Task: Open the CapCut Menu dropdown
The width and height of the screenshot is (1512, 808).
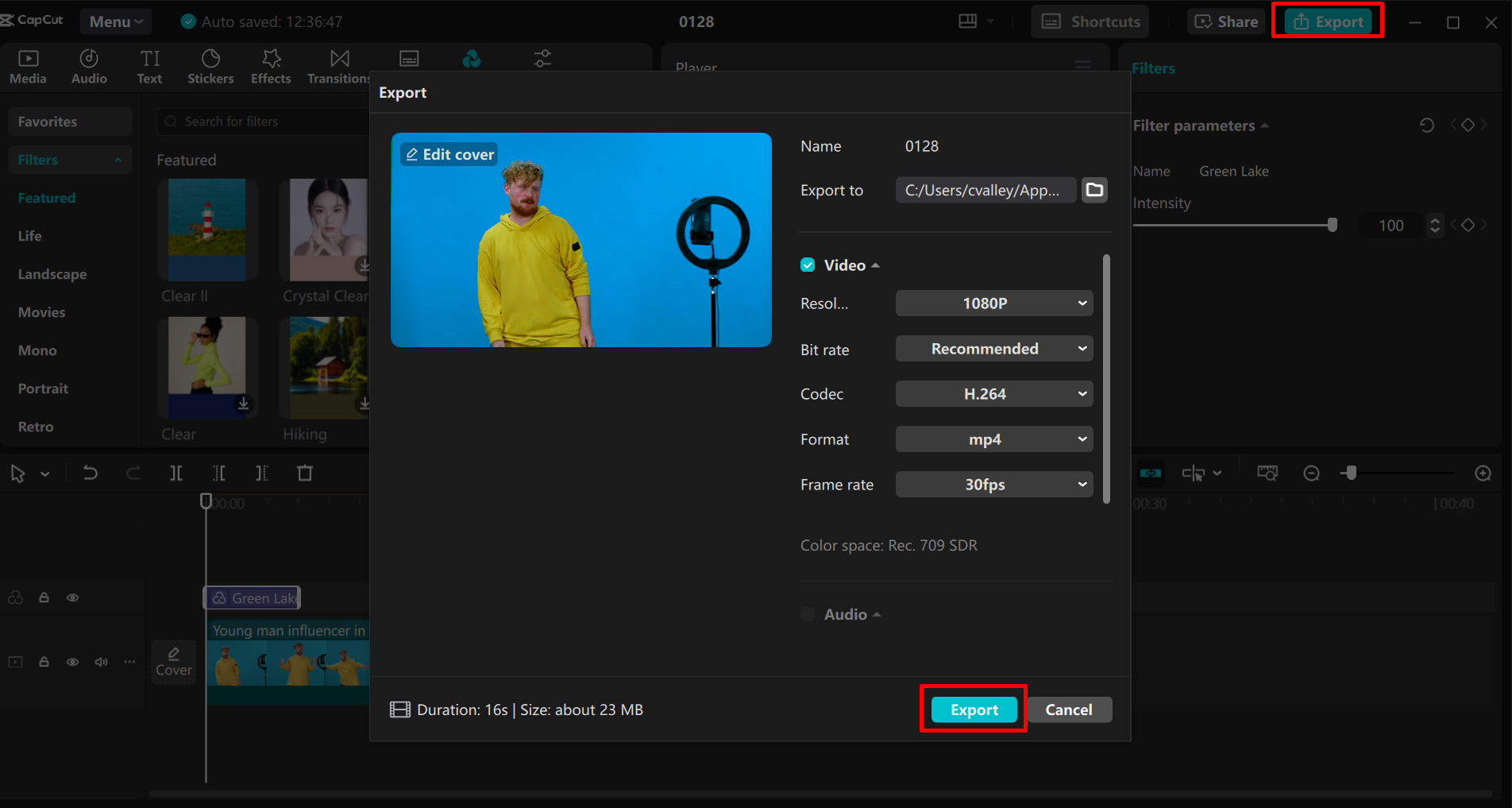Action: [116, 21]
